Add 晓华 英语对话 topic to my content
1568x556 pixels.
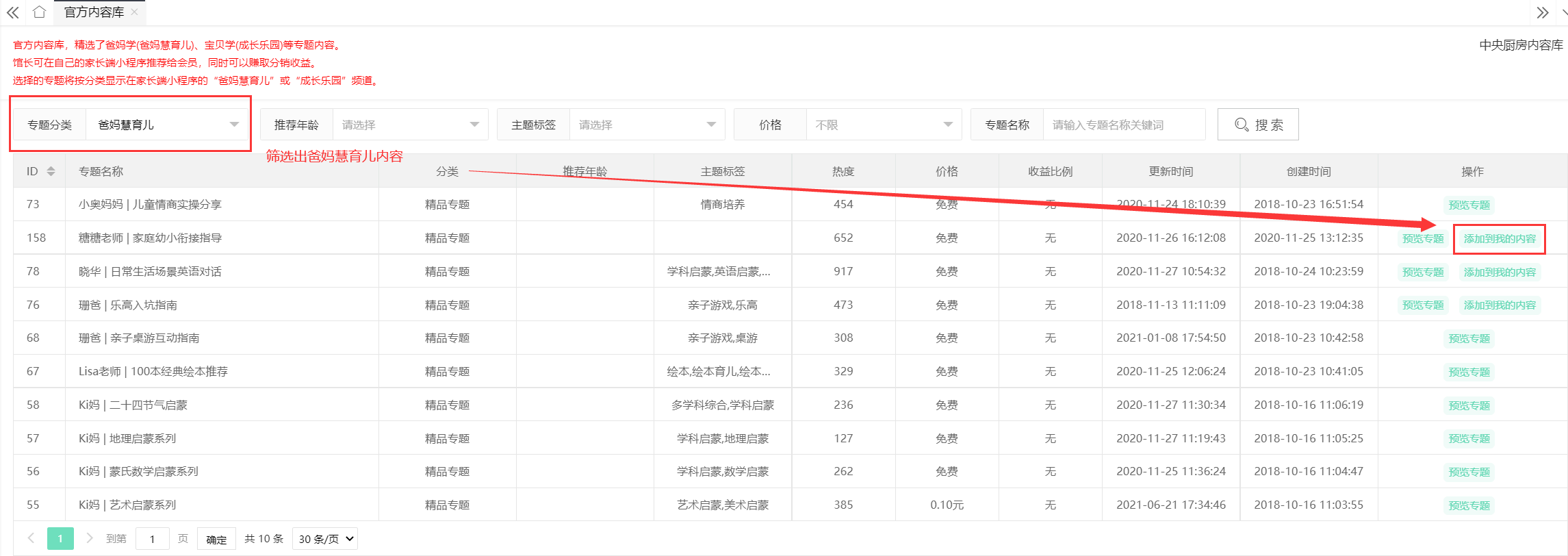point(1500,272)
